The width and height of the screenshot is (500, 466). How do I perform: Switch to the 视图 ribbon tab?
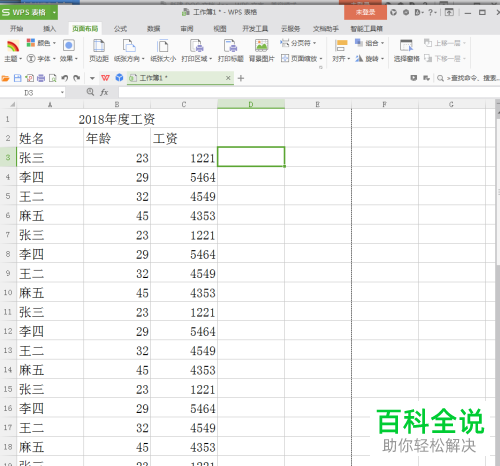[220, 29]
